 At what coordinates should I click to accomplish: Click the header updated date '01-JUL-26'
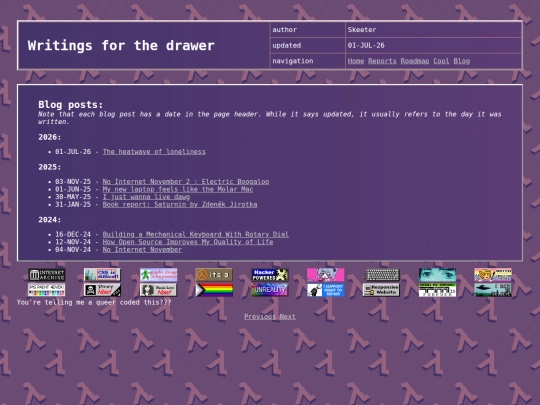pyautogui.click(x=366, y=45)
